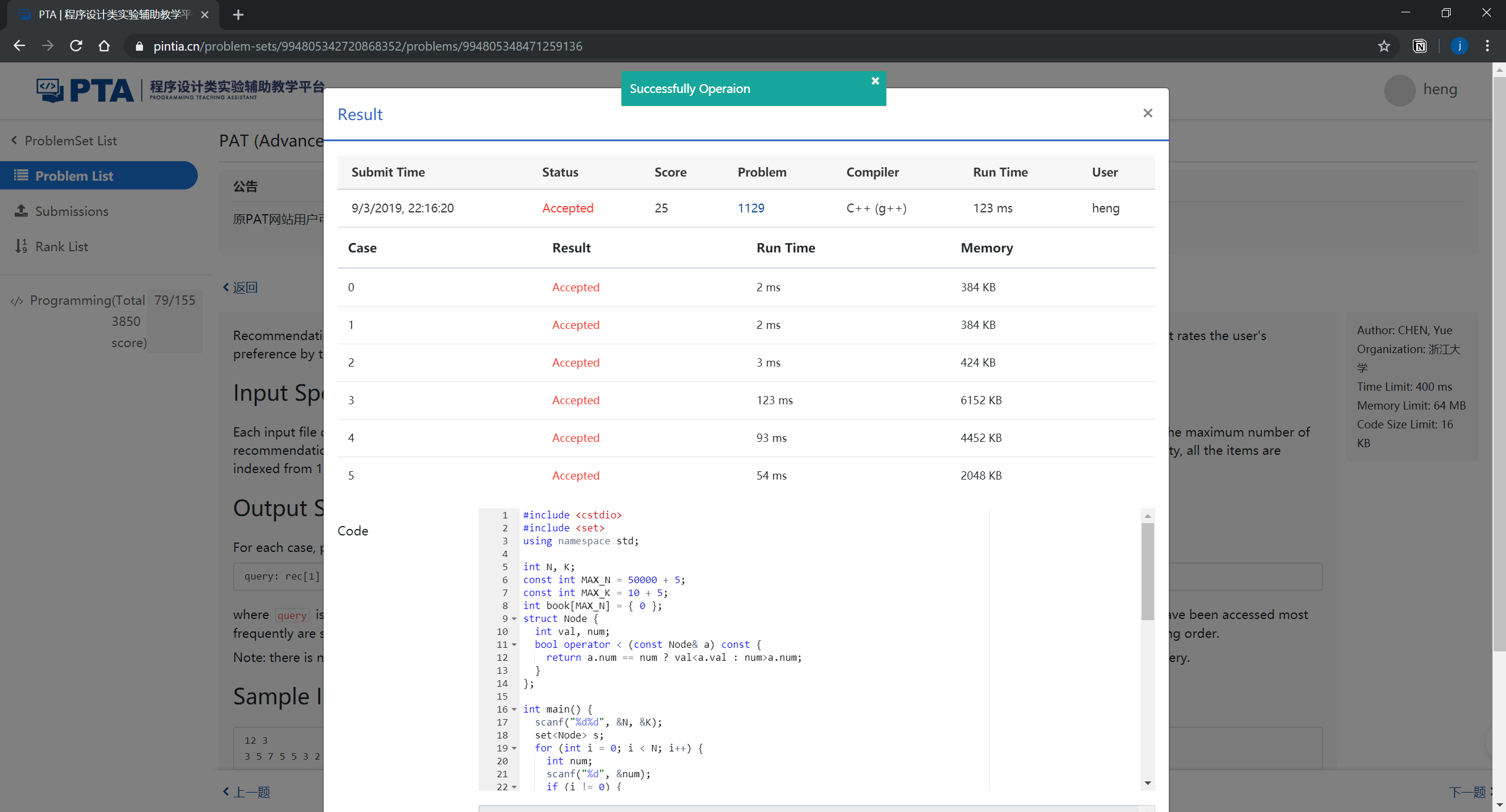Click the page vertical scrollbar
The image size is (1506, 812).
pos(1499,363)
